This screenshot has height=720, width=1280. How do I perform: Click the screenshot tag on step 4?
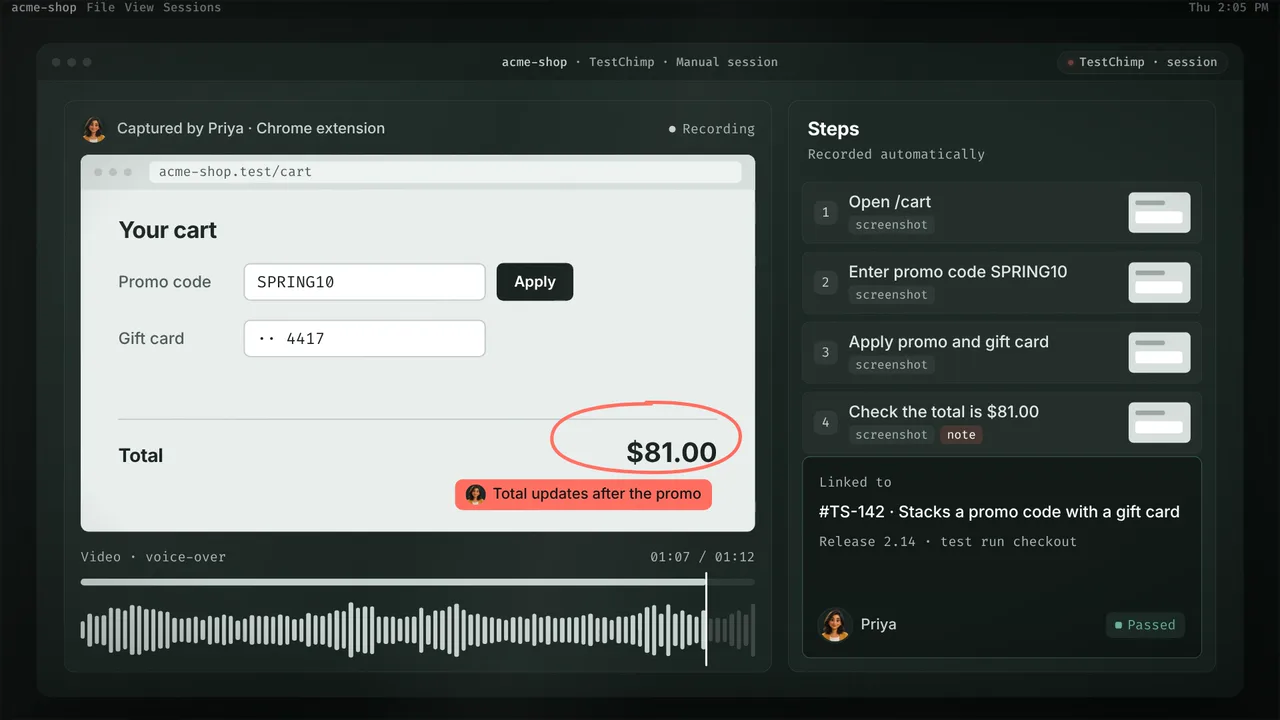pyautogui.click(x=891, y=435)
